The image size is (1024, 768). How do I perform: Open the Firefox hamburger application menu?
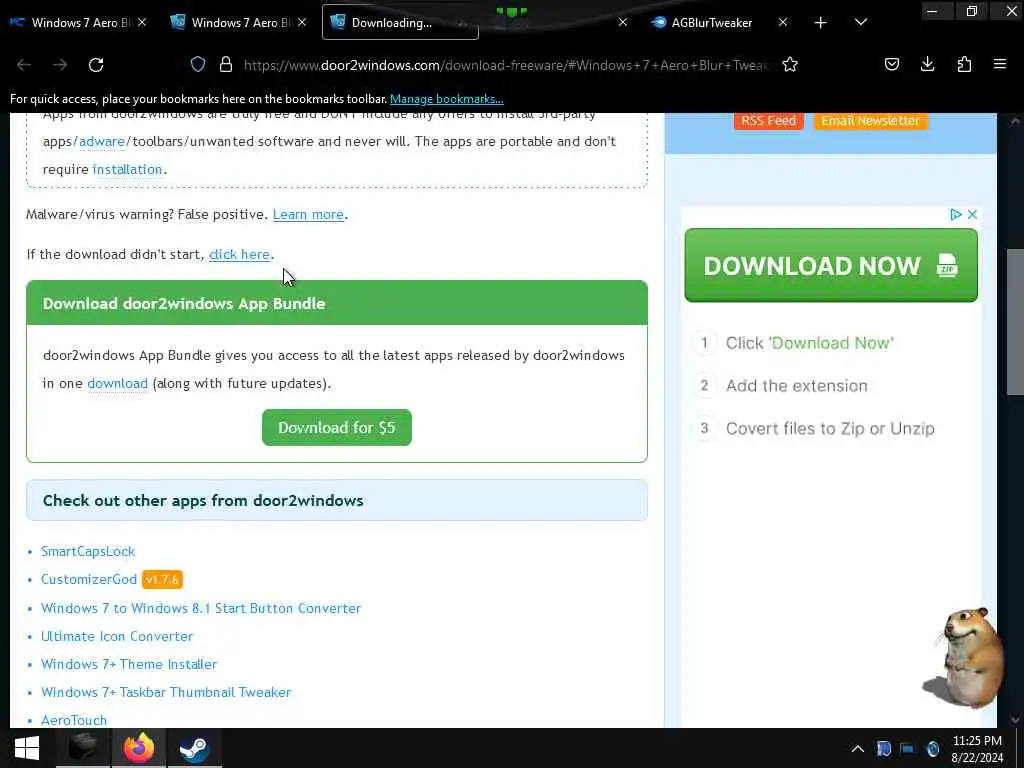1000,64
